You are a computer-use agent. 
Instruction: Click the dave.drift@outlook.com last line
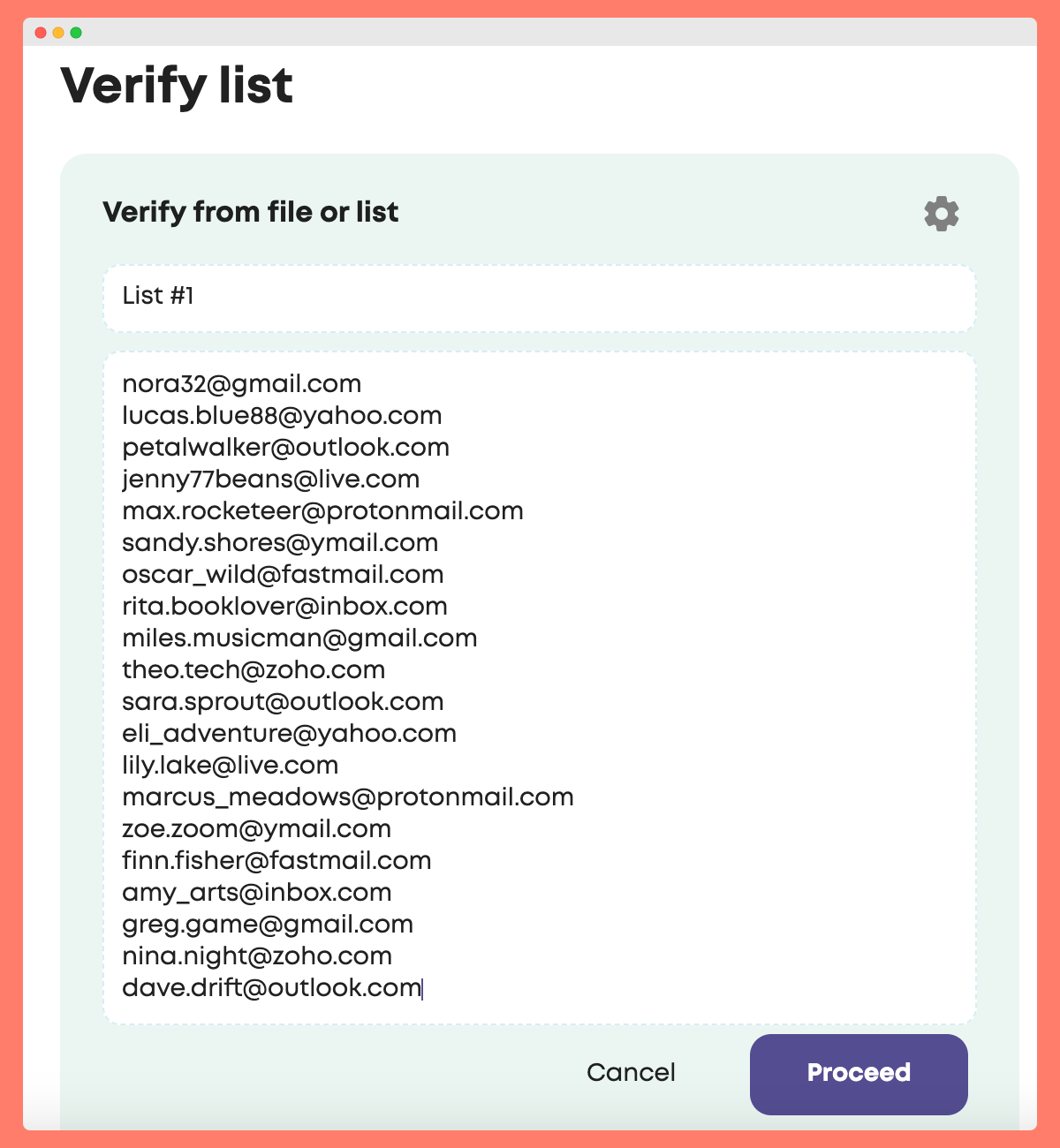(271, 988)
